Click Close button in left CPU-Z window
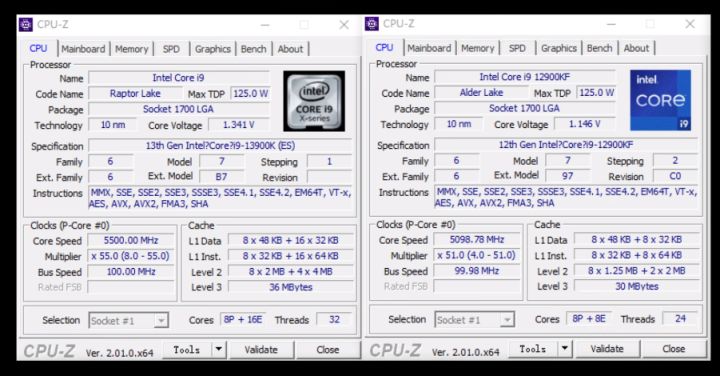 tap(327, 350)
